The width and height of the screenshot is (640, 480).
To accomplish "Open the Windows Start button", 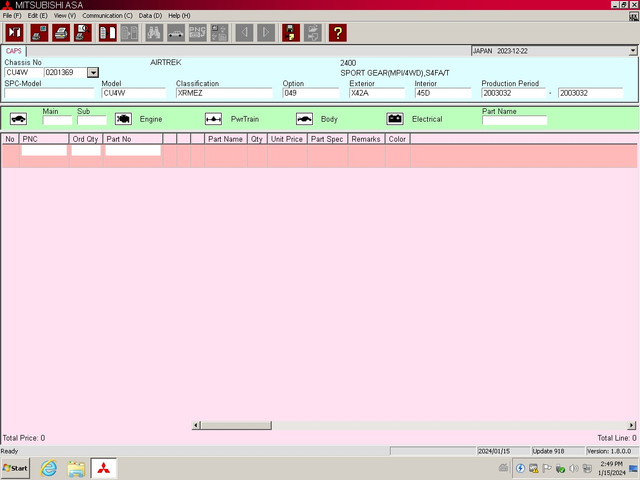I will click(x=16, y=468).
